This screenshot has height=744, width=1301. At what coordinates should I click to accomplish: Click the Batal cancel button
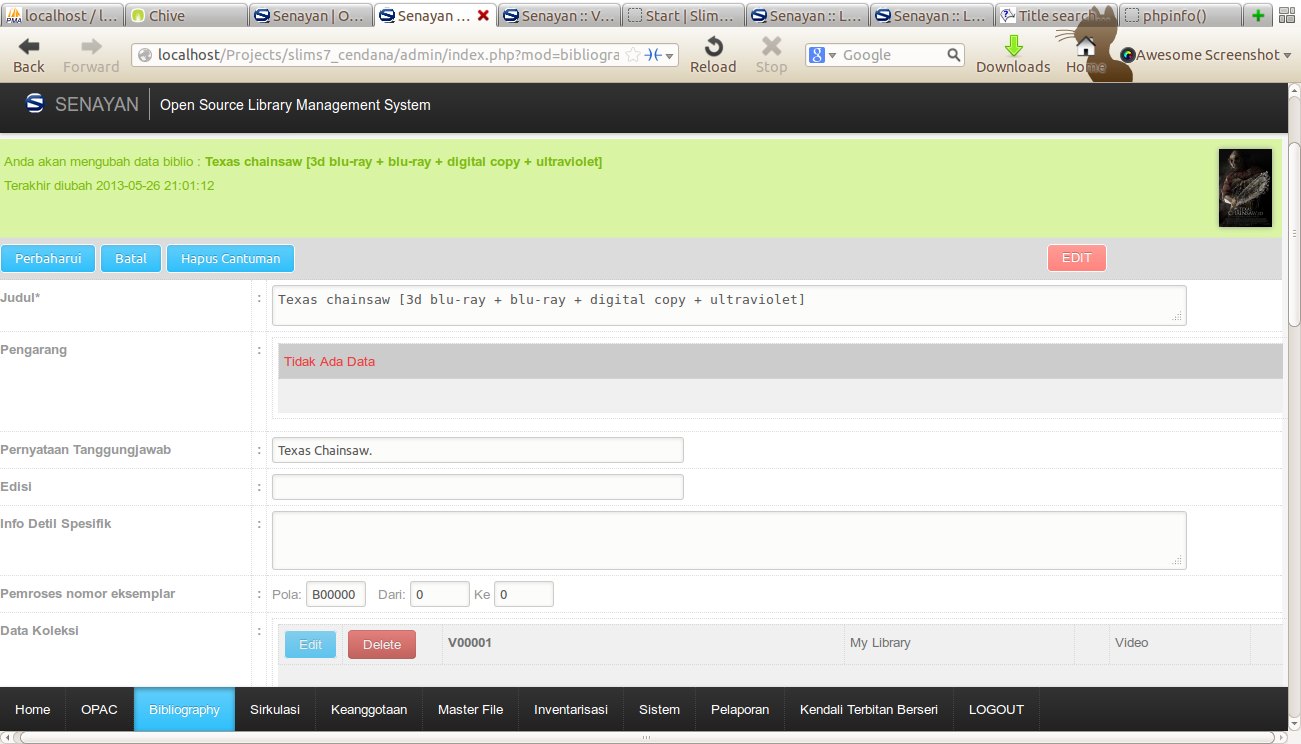coord(131,258)
